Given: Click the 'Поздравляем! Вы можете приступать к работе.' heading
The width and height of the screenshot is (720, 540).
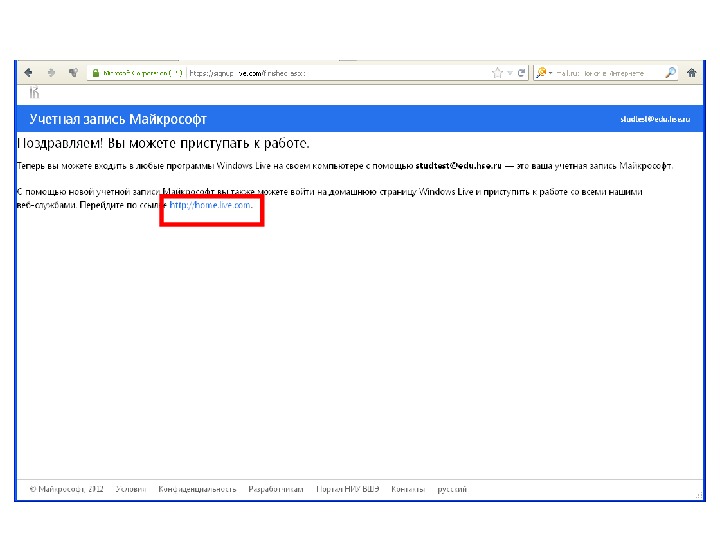Looking at the screenshot, I should [x=163, y=143].
